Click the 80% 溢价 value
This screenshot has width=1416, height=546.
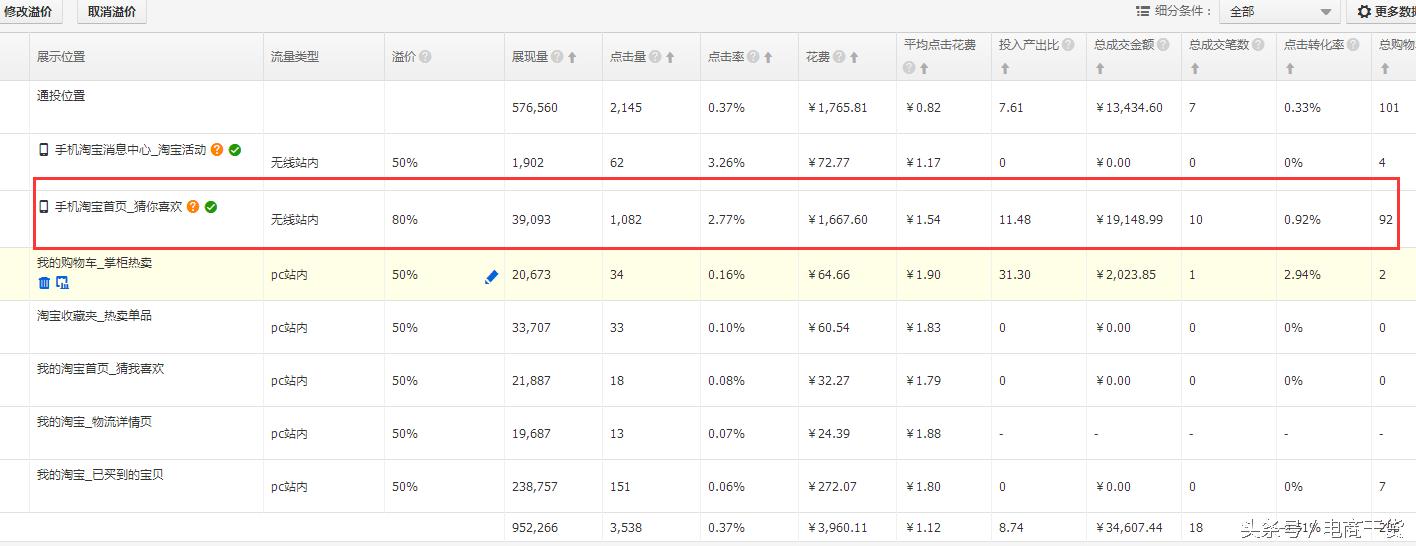click(405, 219)
